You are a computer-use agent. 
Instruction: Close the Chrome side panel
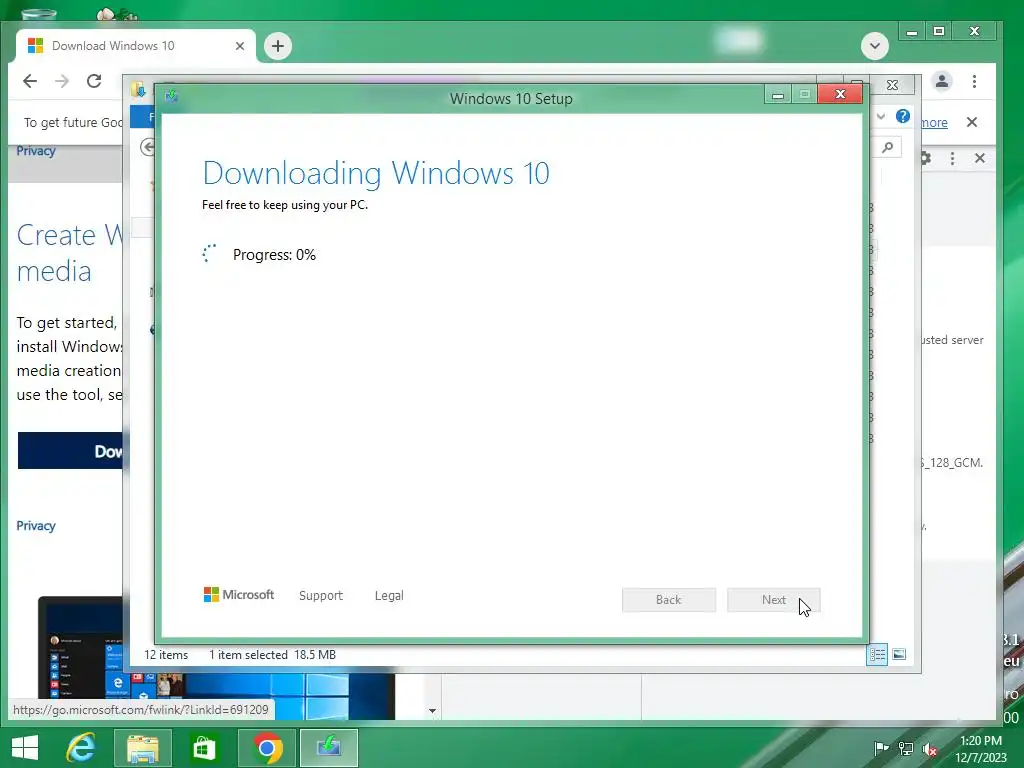[980, 158]
